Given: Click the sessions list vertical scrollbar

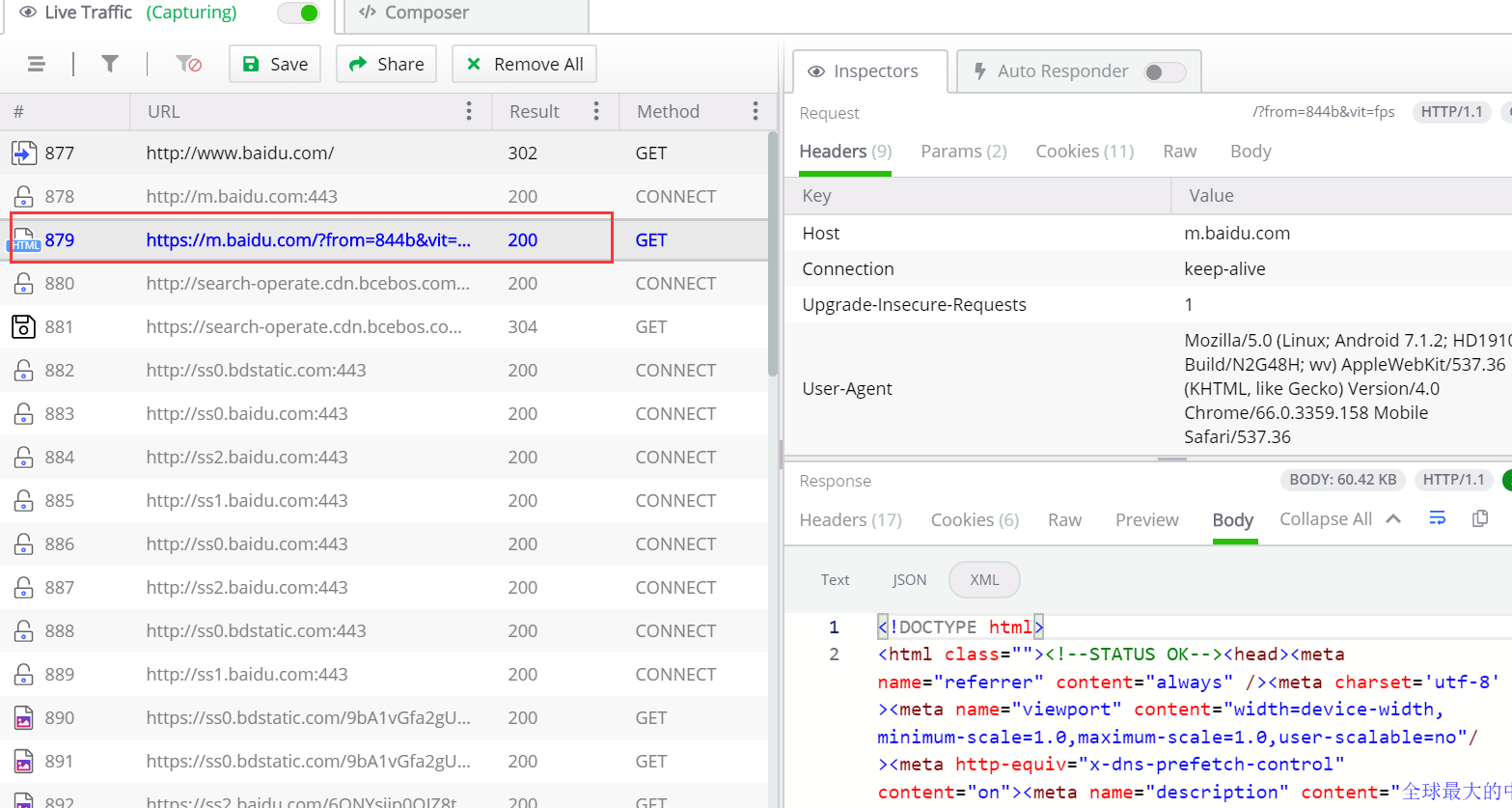Looking at the screenshot, I should coord(773,254).
